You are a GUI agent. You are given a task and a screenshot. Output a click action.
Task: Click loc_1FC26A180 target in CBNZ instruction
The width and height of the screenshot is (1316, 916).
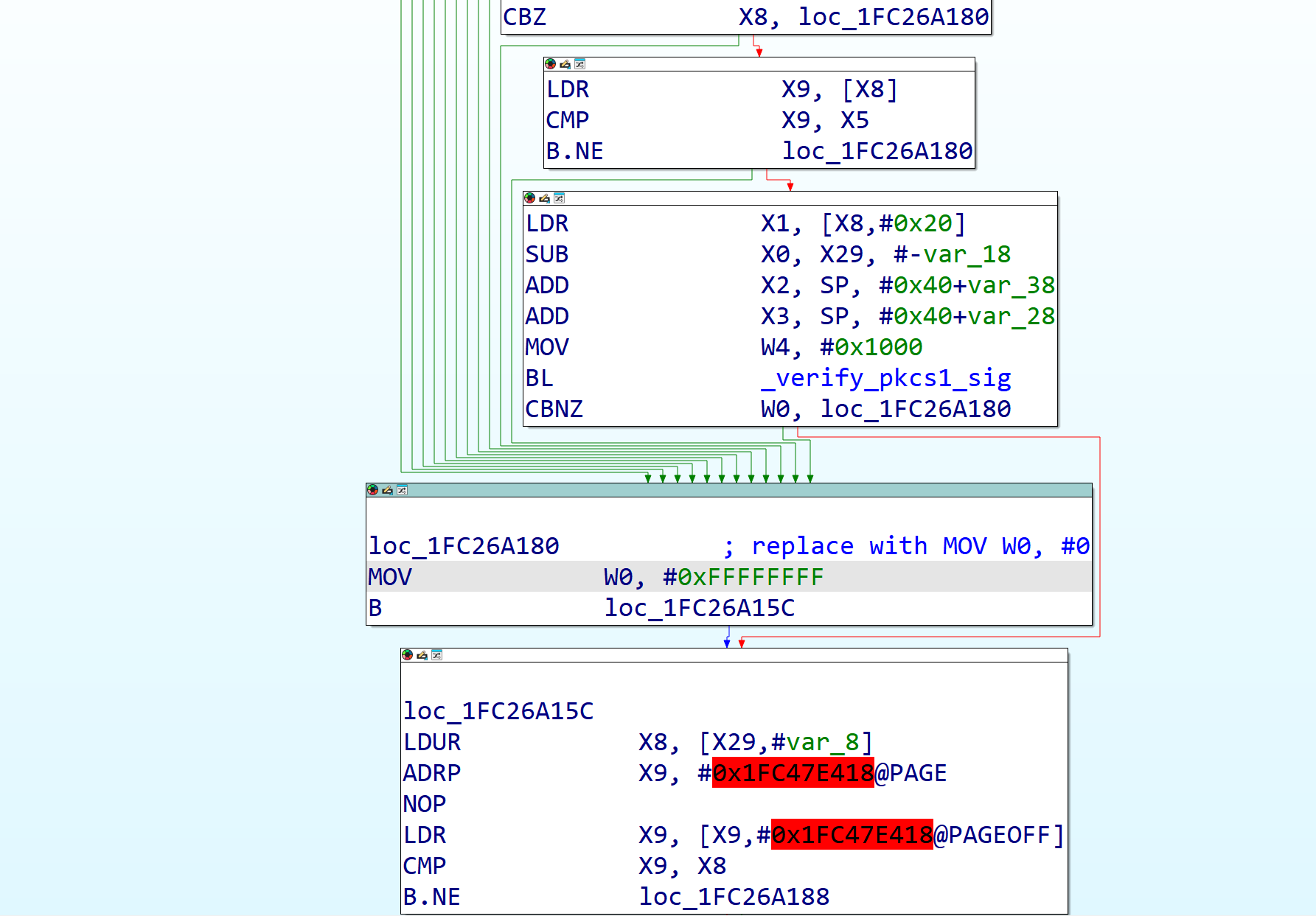[915, 409]
